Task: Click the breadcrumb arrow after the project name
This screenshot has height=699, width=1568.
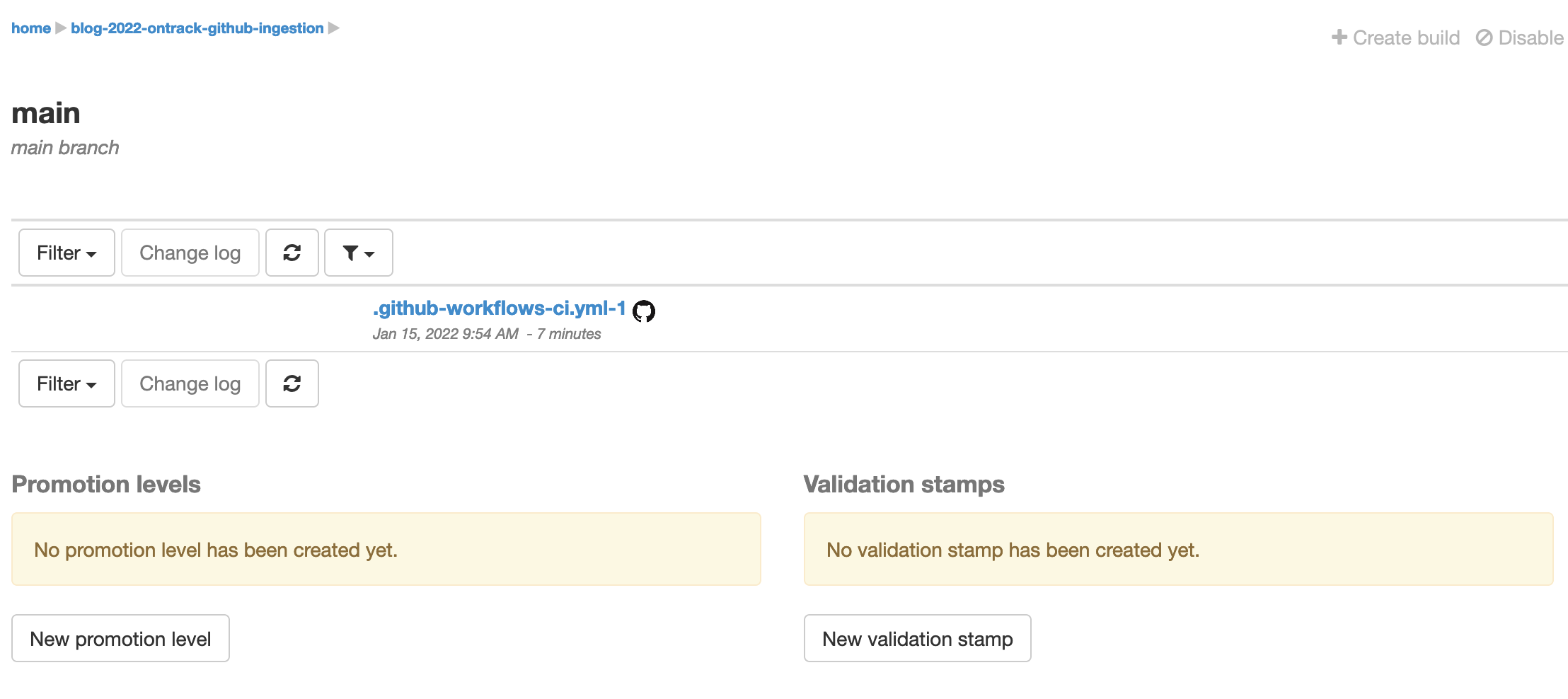Action: (x=334, y=28)
